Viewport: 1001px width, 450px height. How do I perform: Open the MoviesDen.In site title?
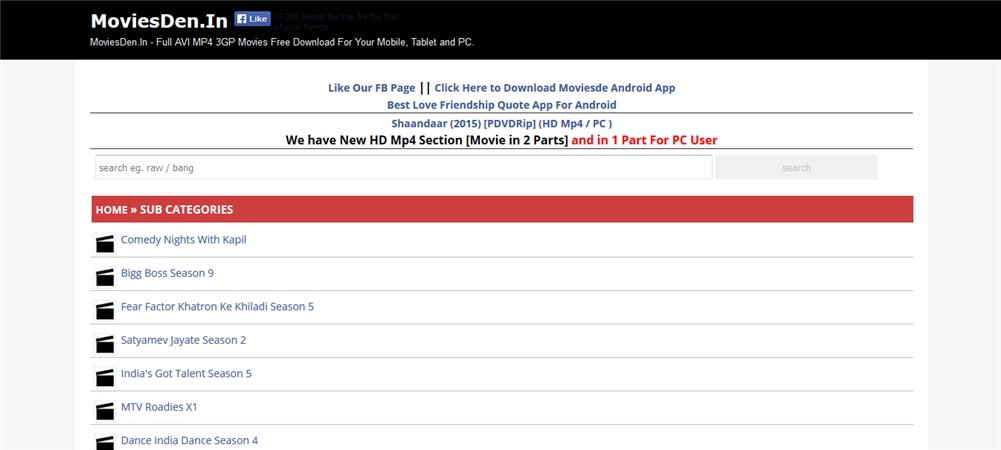click(x=159, y=21)
